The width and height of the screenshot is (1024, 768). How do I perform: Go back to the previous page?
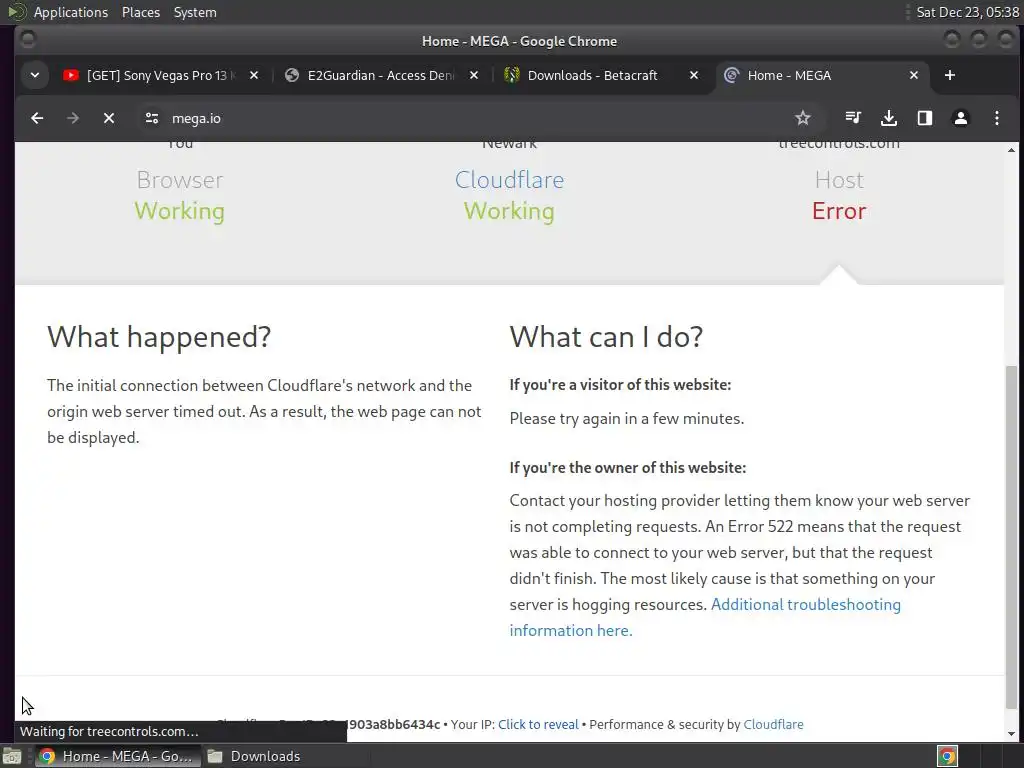tap(37, 118)
